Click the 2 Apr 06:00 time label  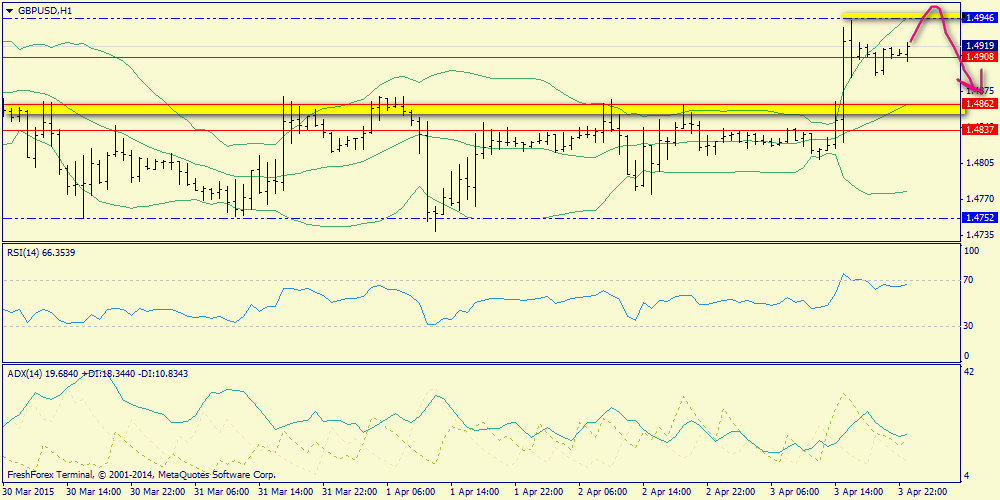point(605,492)
